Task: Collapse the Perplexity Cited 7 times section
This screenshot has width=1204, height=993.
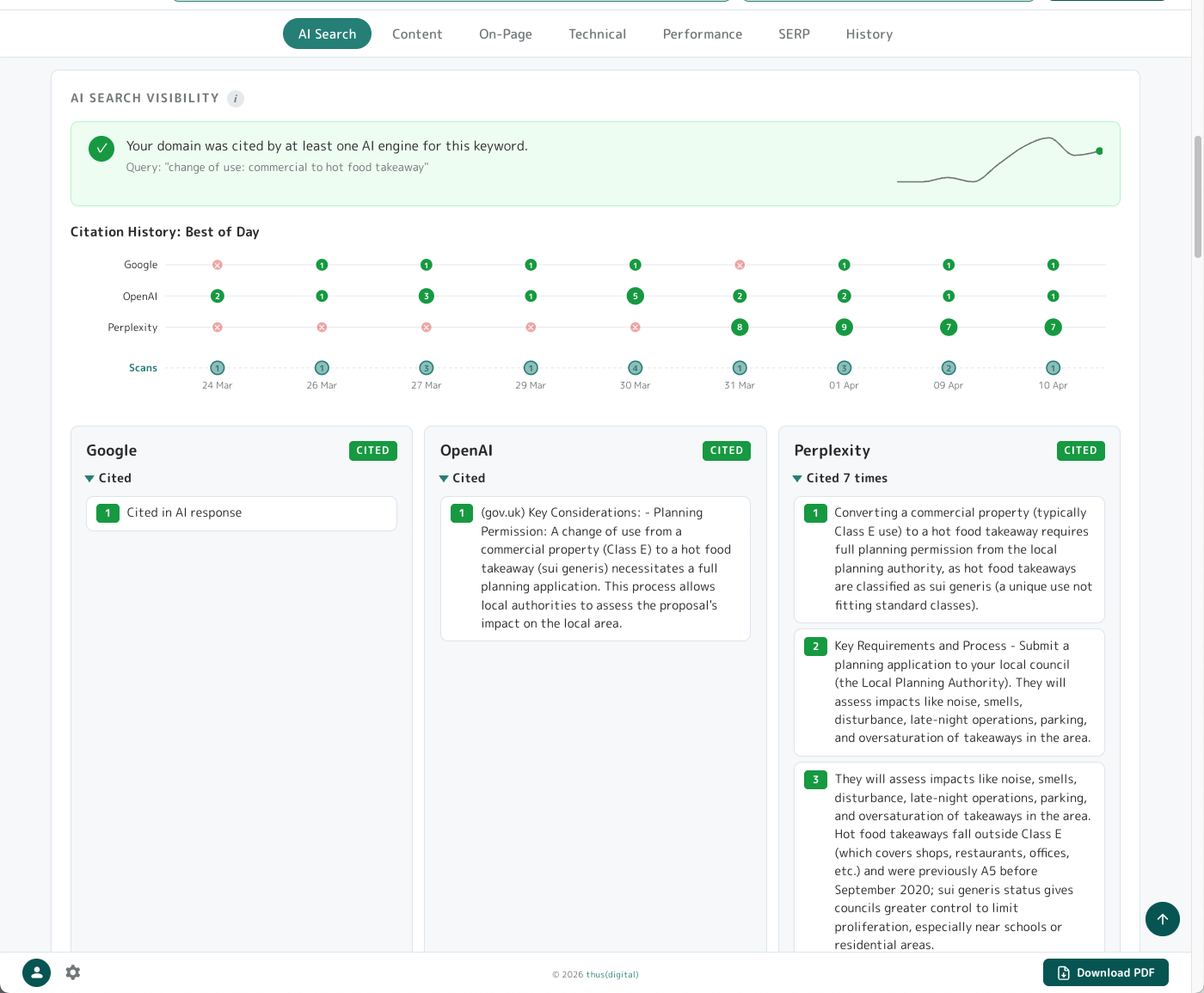Action: coord(840,478)
